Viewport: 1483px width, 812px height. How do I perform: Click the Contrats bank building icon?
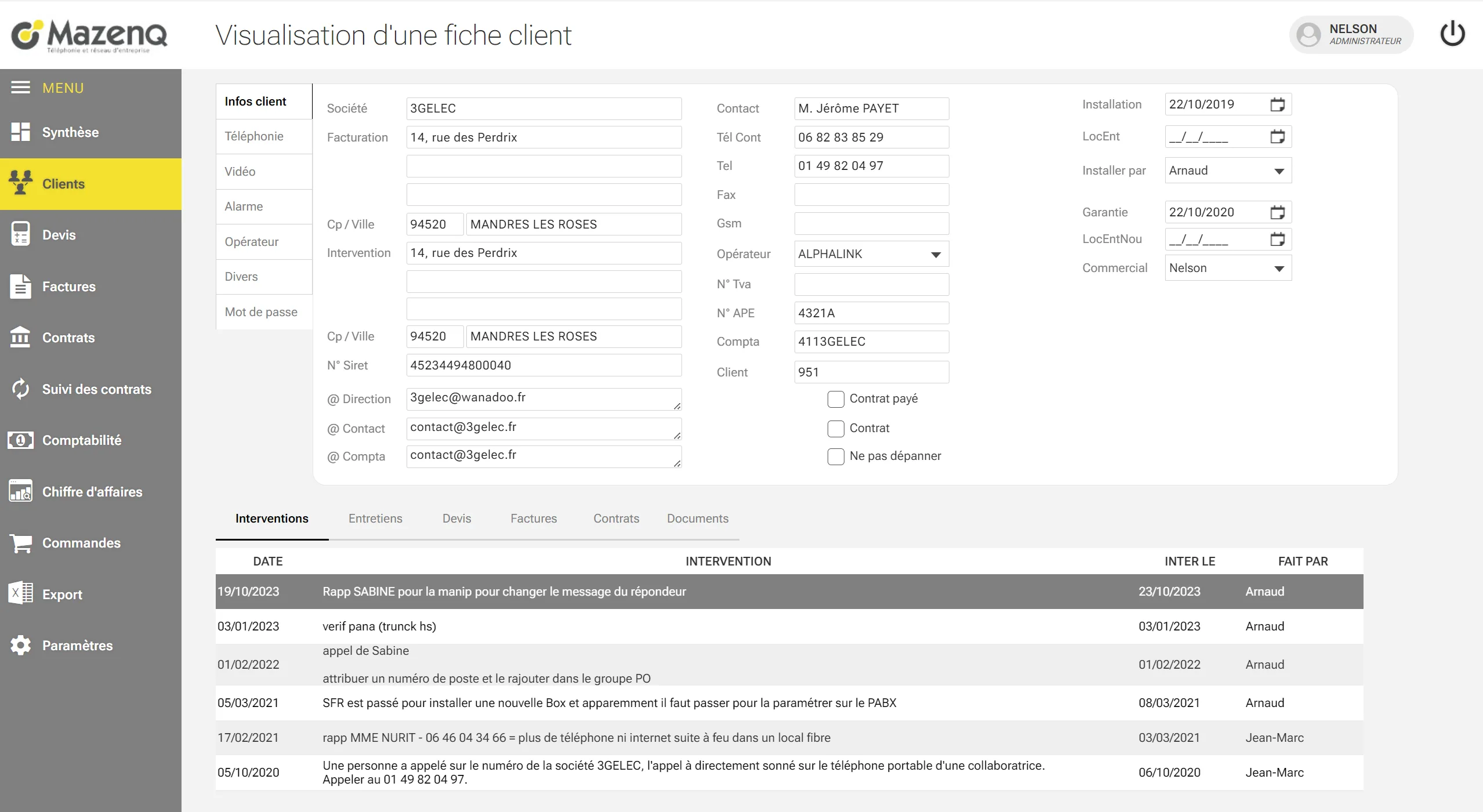pyautogui.click(x=20, y=337)
